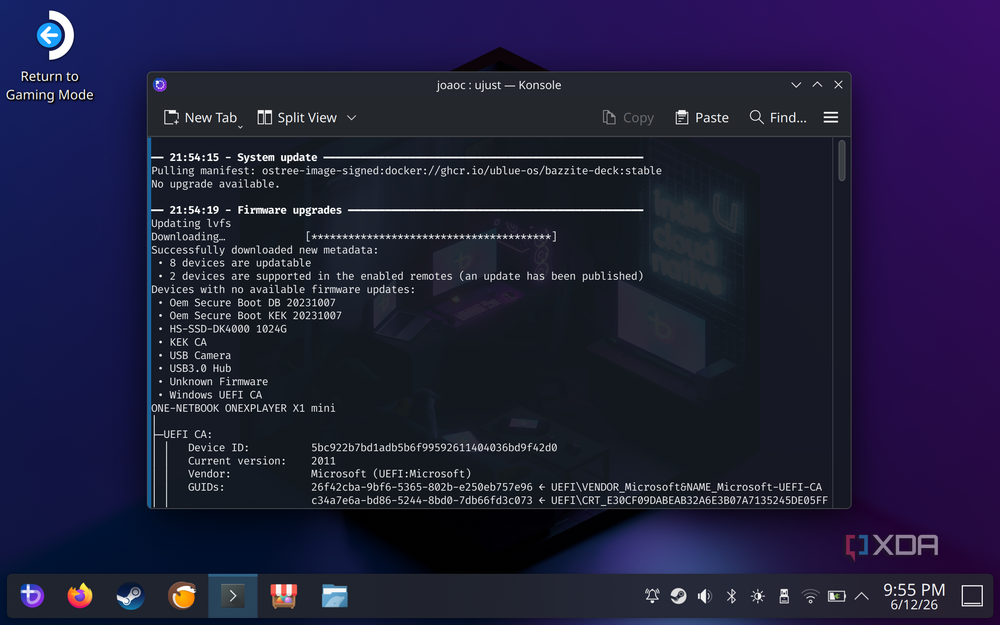Show notifications from the bell tray icon
Image resolution: width=1000 pixels, height=625 pixels.
652,596
